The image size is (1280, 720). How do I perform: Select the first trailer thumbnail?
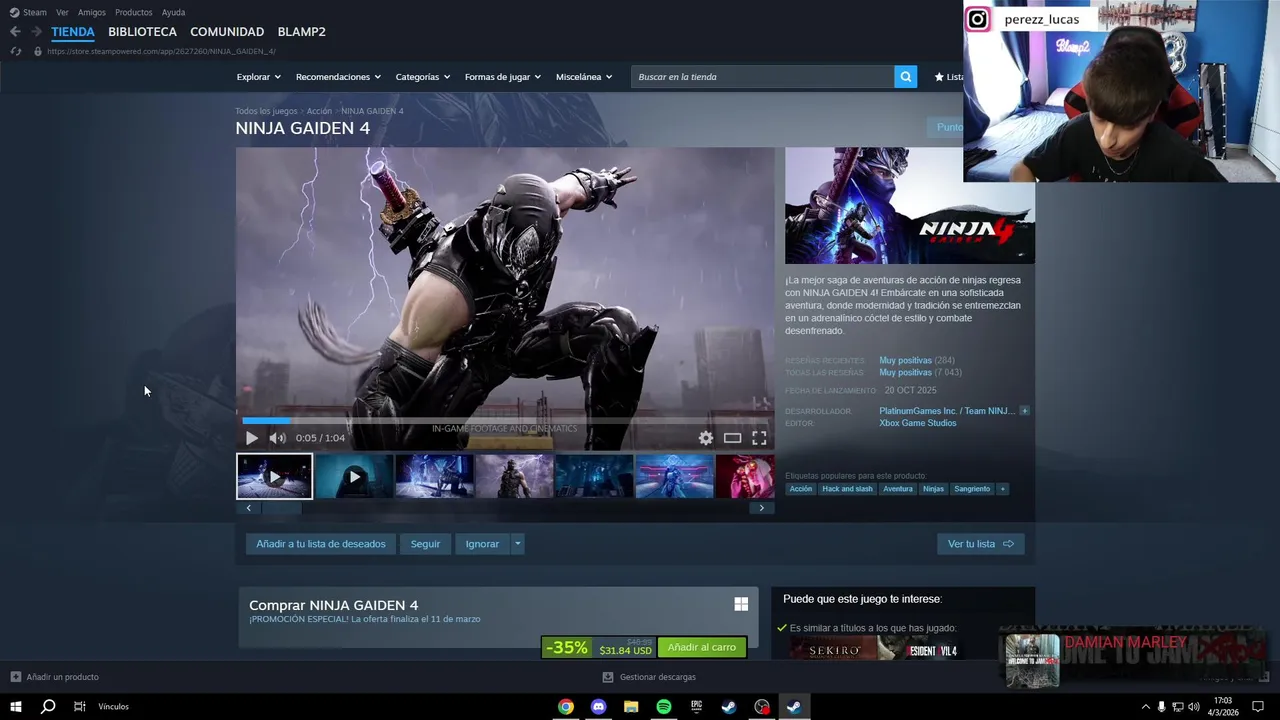pyautogui.click(x=274, y=477)
